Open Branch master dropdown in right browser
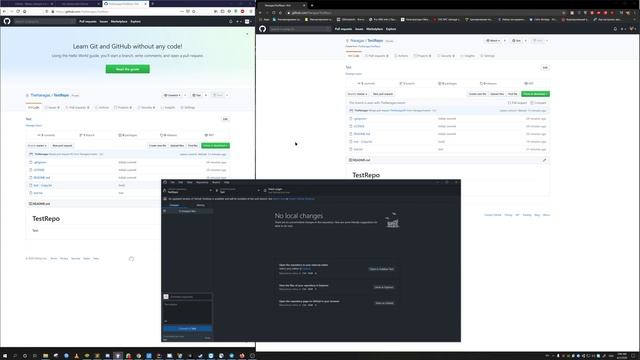This screenshot has width=640, height=360. [357, 94]
